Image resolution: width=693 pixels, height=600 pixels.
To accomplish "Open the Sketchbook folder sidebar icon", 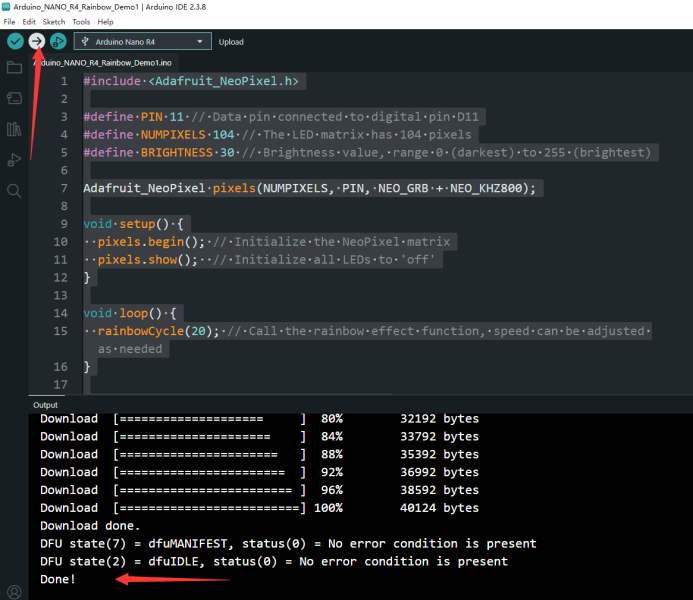I will point(14,67).
